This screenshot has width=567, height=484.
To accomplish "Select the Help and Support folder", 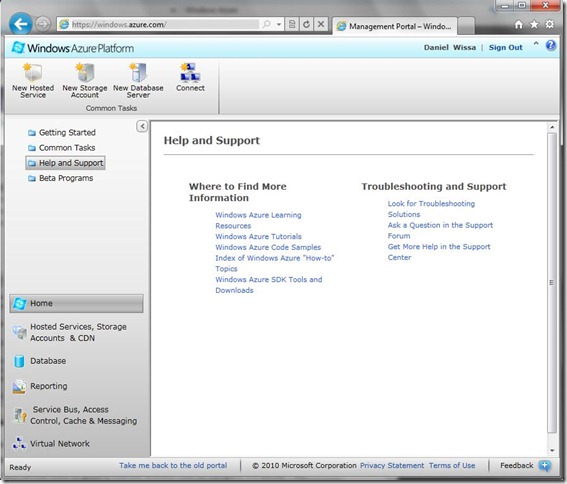I will click(x=65, y=163).
